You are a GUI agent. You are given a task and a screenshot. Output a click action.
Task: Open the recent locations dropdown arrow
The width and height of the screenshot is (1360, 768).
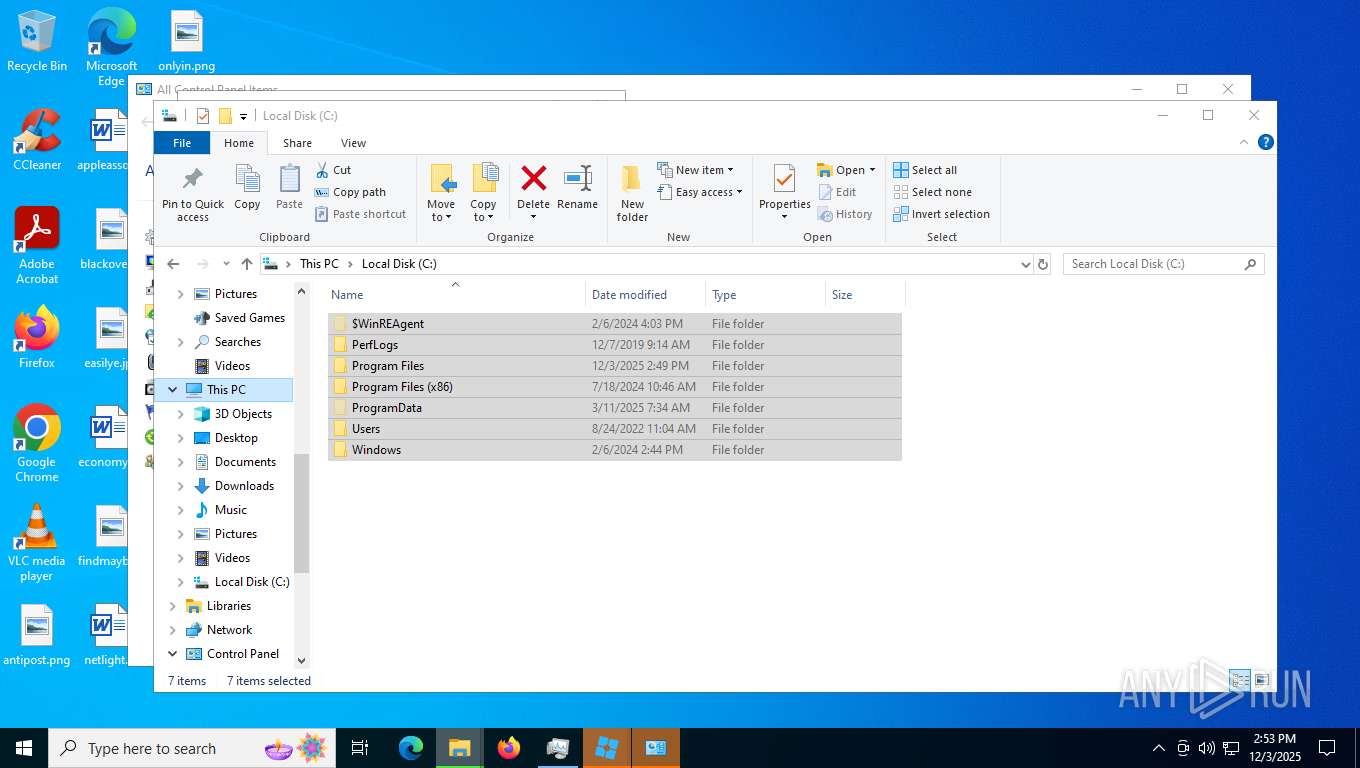click(226, 265)
